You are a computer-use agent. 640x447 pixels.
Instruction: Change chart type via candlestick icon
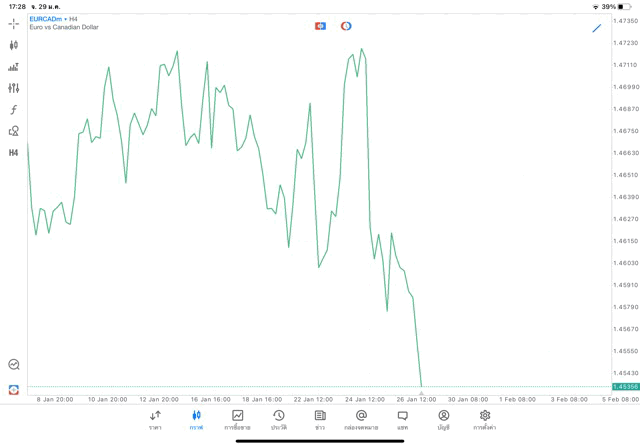[x=13, y=45]
